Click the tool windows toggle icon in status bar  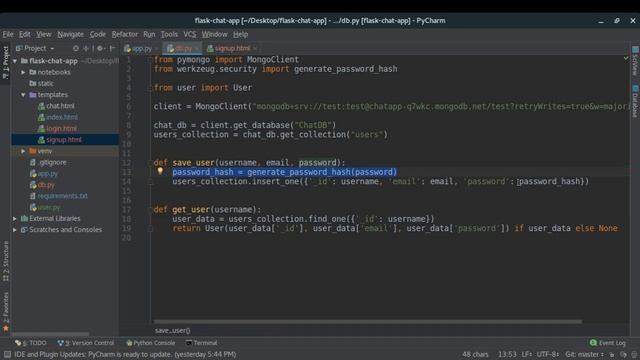[7, 354]
